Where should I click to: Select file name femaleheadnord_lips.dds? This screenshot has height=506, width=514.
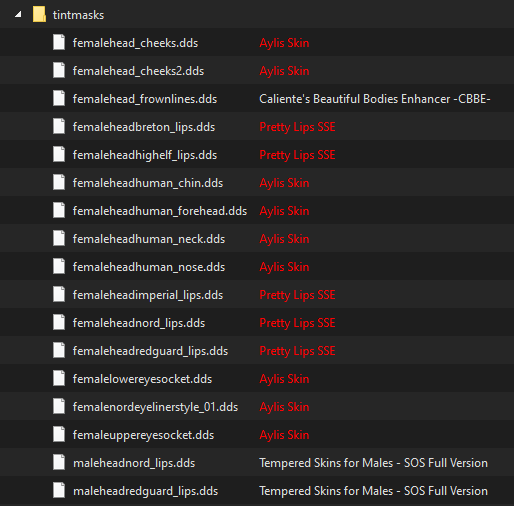[139, 323]
